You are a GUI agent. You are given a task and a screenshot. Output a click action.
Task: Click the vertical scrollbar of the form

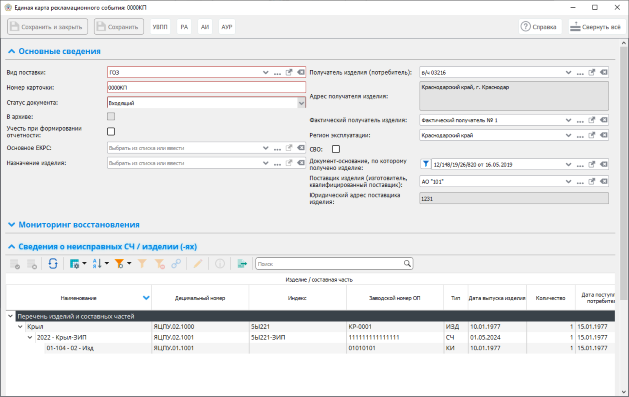click(x=624, y=172)
